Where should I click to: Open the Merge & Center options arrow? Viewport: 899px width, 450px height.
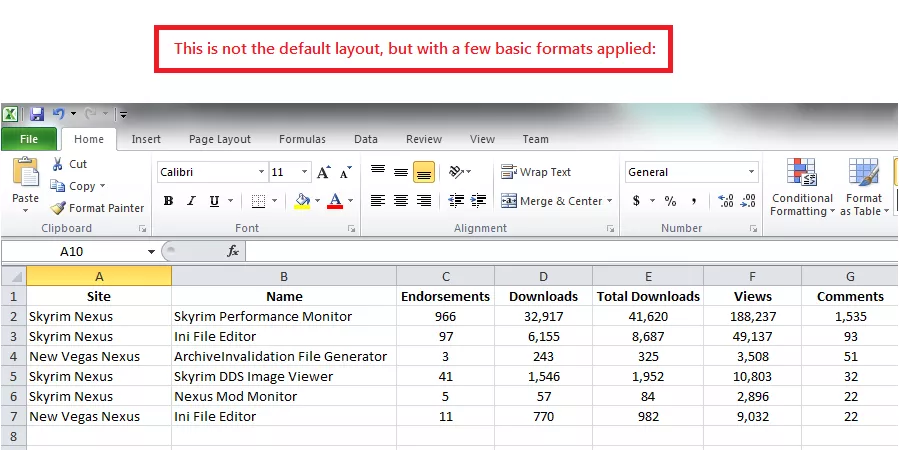pos(609,201)
